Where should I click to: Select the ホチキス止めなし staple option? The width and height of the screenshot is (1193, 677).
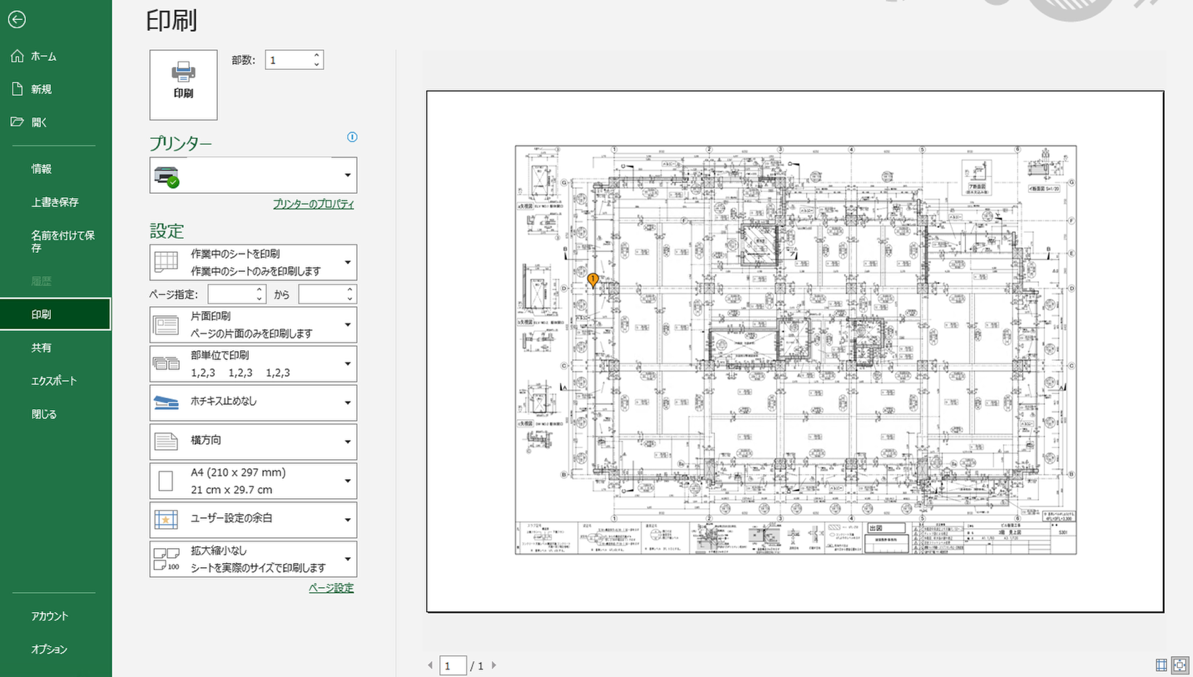tap(253, 402)
